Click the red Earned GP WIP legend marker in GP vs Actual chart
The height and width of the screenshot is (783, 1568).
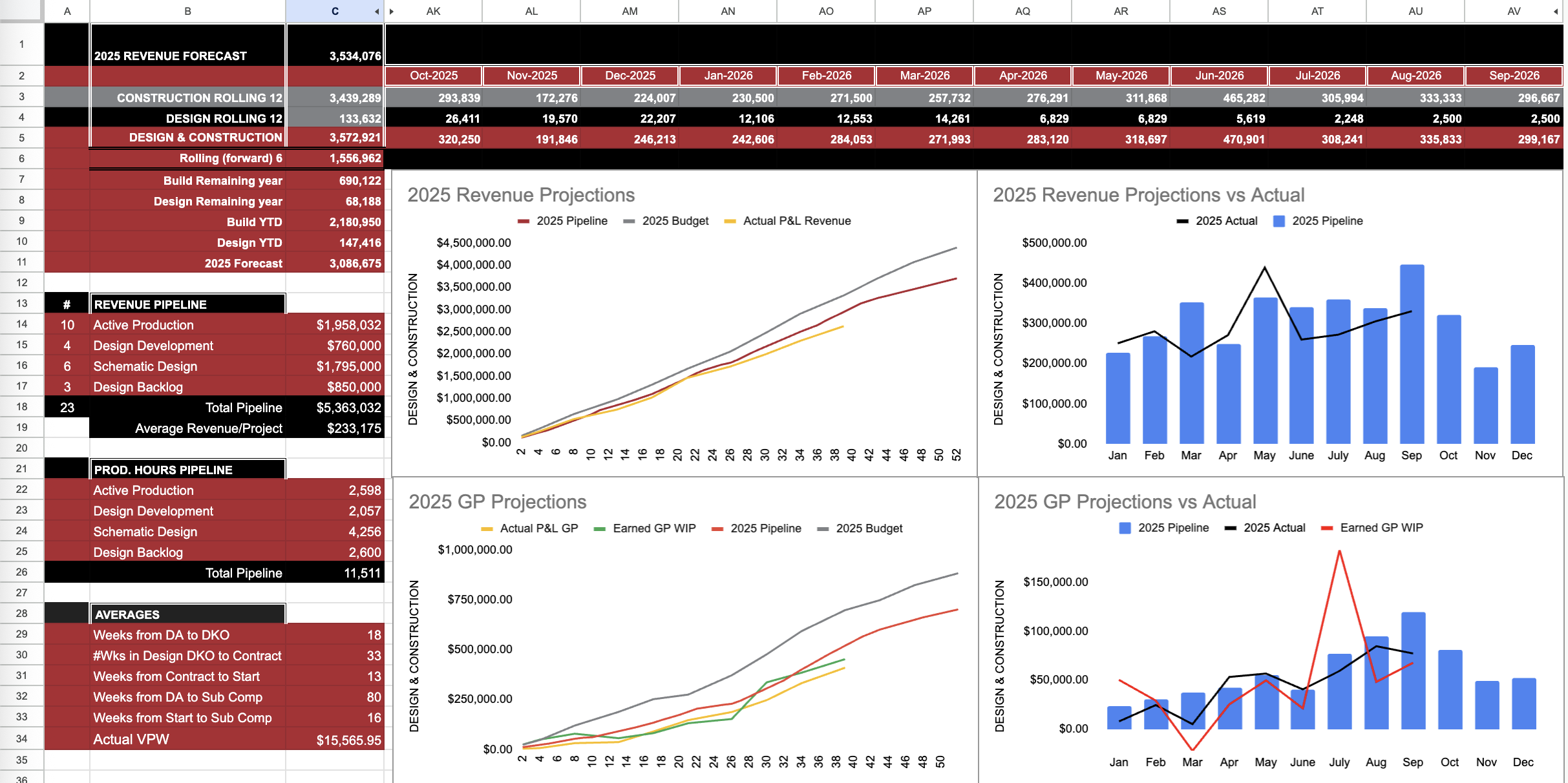tap(1327, 528)
